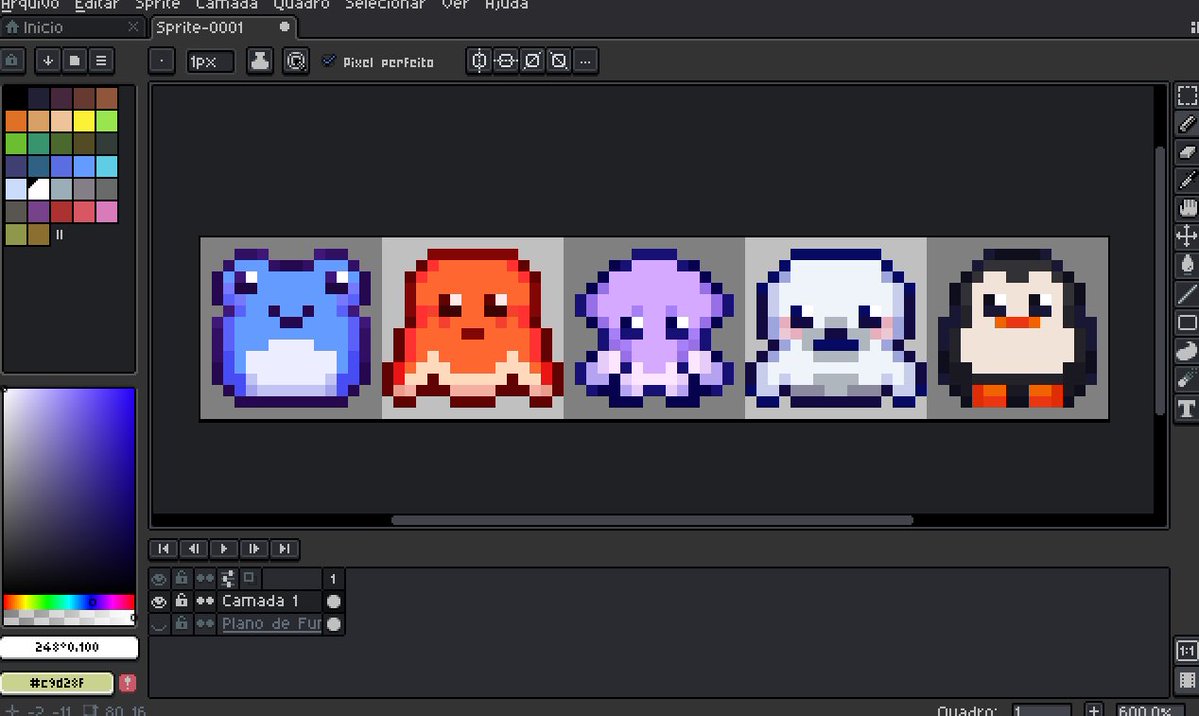Select the Camada 1 cel at frame 1

point(333,601)
